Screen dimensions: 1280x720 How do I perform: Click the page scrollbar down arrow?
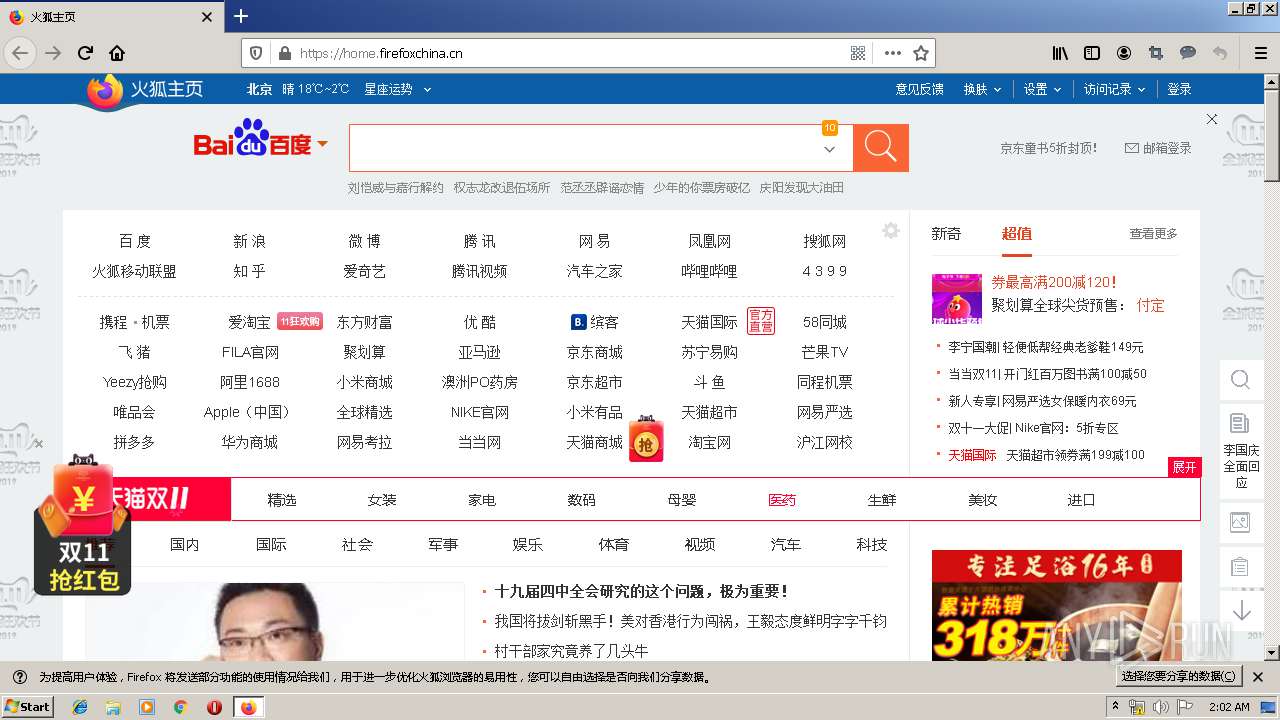pyautogui.click(x=1272, y=652)
